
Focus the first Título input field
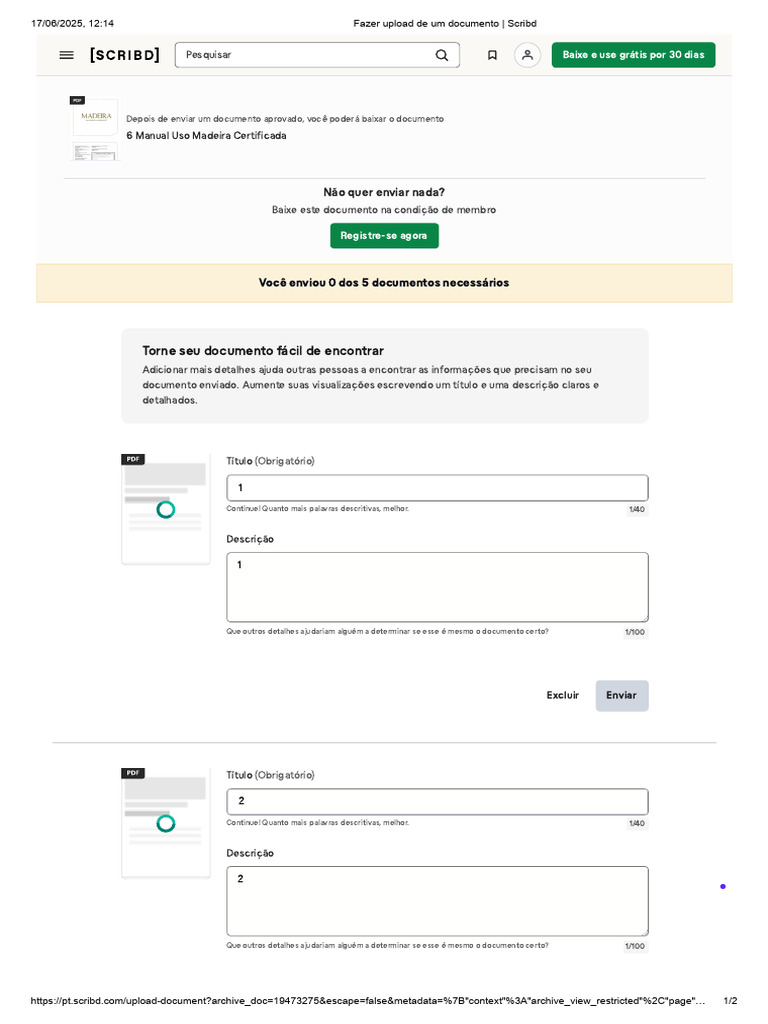[437, 488]
